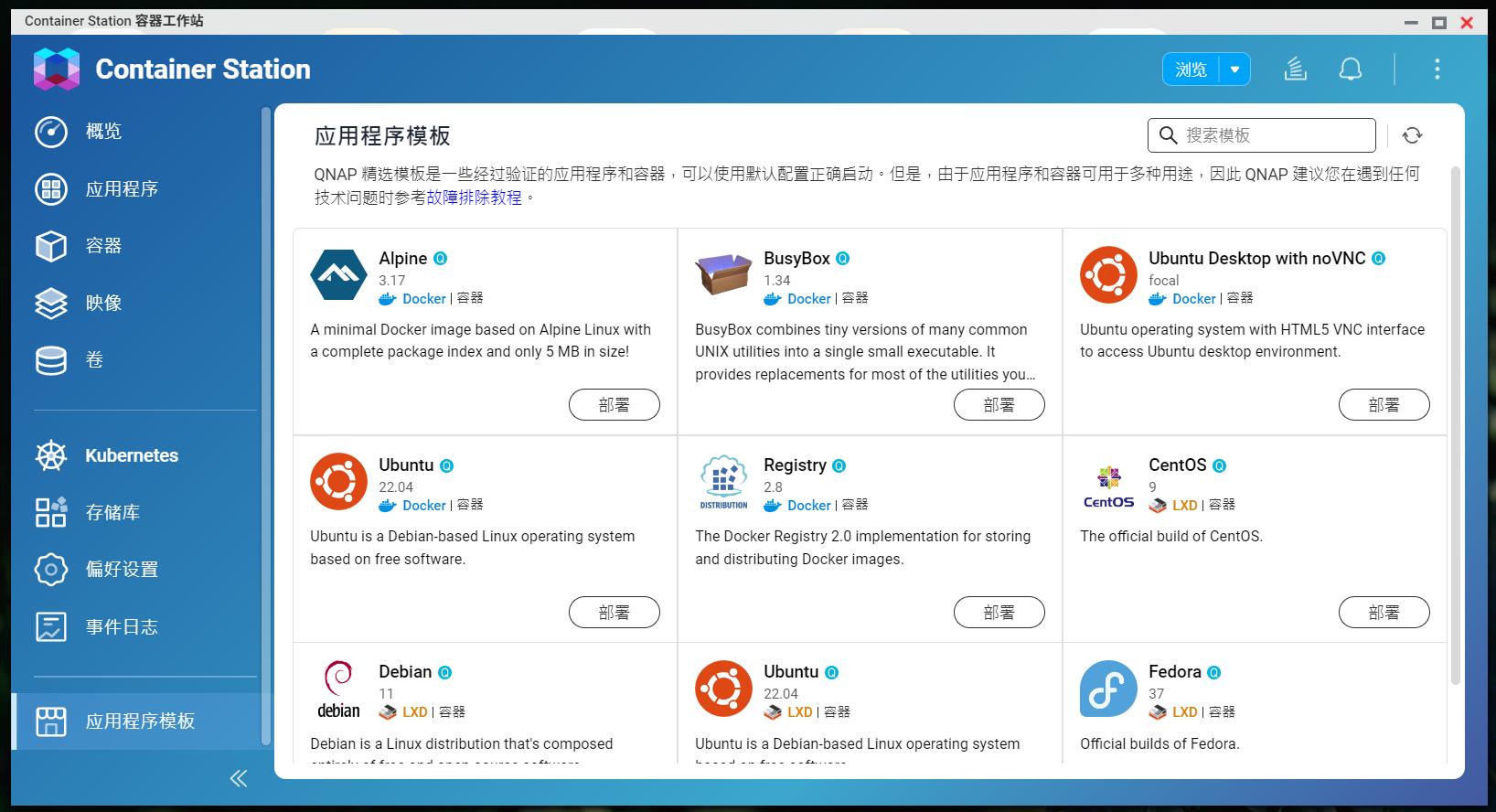Click the Fedora logo
The height and width of the screenshot is (812, 1496).
[x=1108, y=689]
